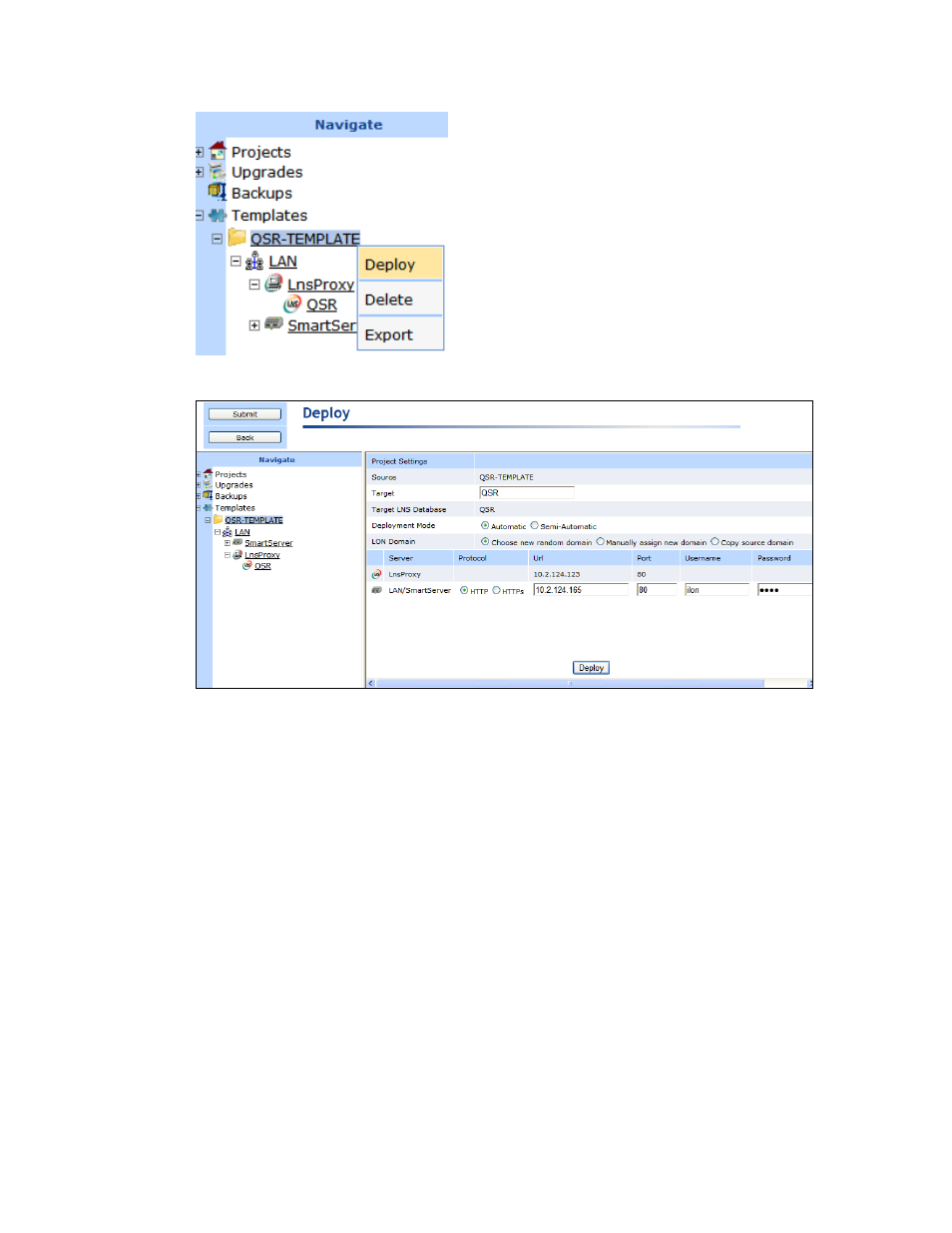Click the Target name input field
Image resolution: width=952 pixels, height=1233 pixels.
click(527, 492)
